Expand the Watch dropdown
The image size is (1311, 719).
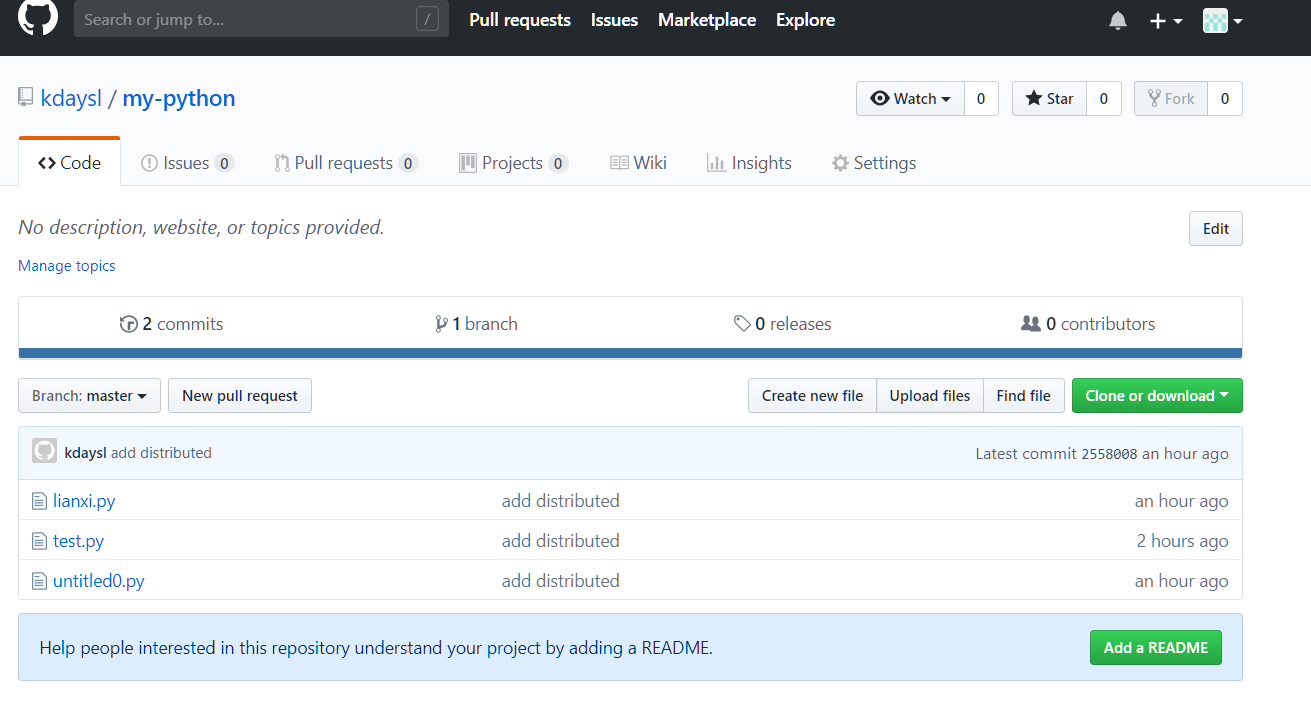[910, 98]
